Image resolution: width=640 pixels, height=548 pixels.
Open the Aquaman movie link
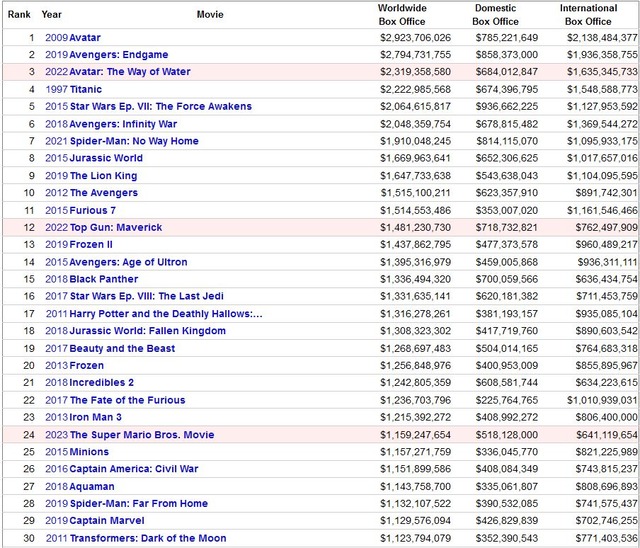pyautogui.click(x=92, y=487)
